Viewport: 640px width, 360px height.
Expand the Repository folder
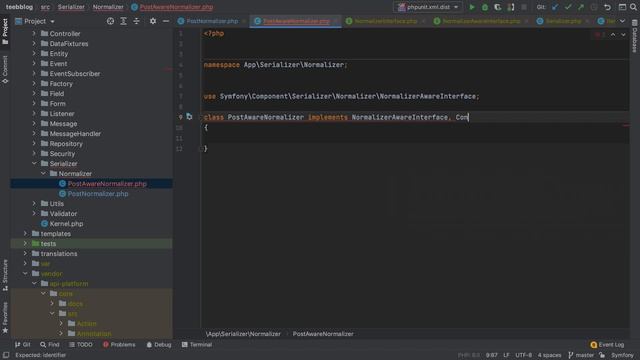coord(34,144)
